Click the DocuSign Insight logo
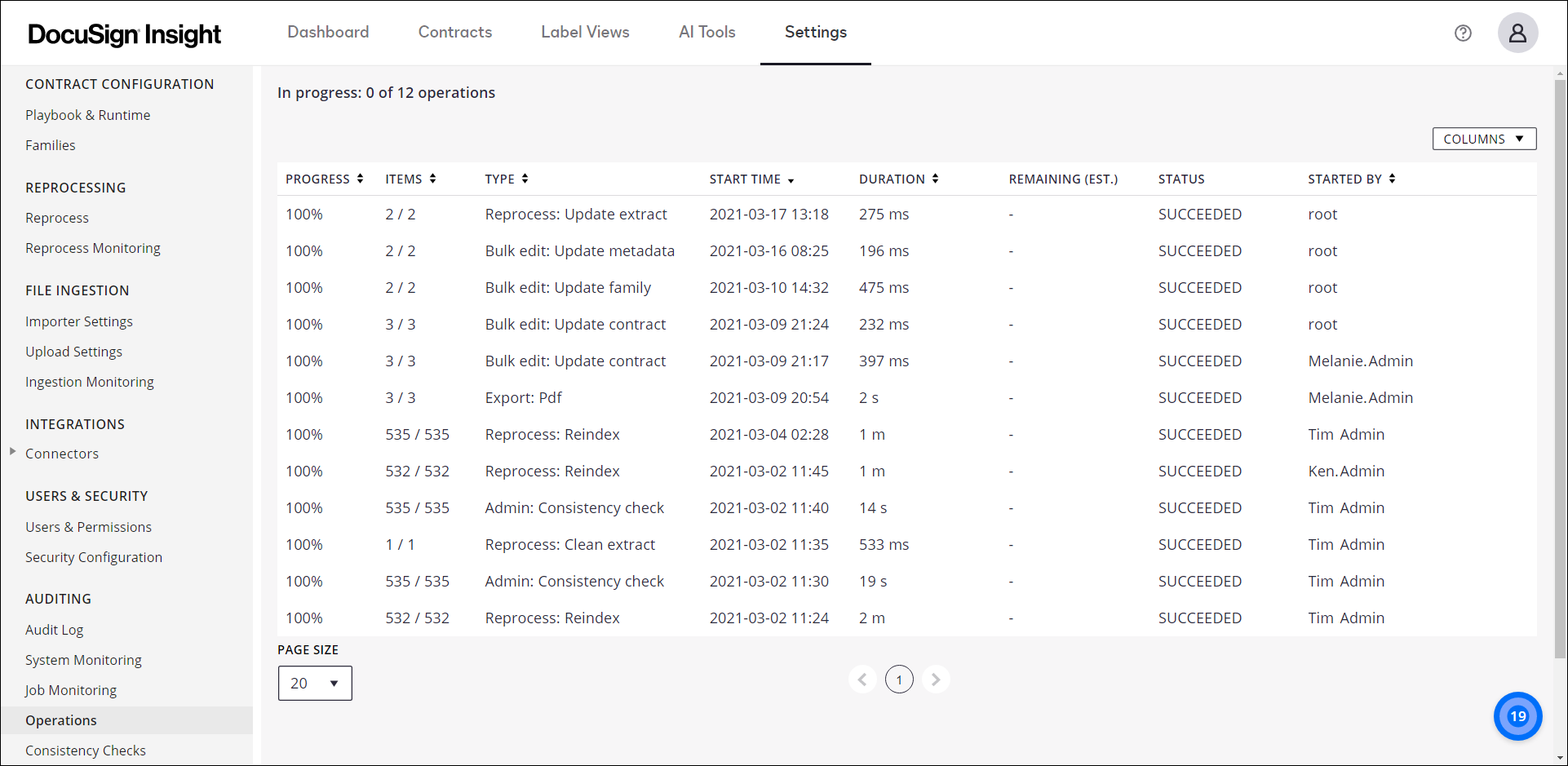Screen dimensions: 1568x766 pyautogui.click(x=124, y=34)
